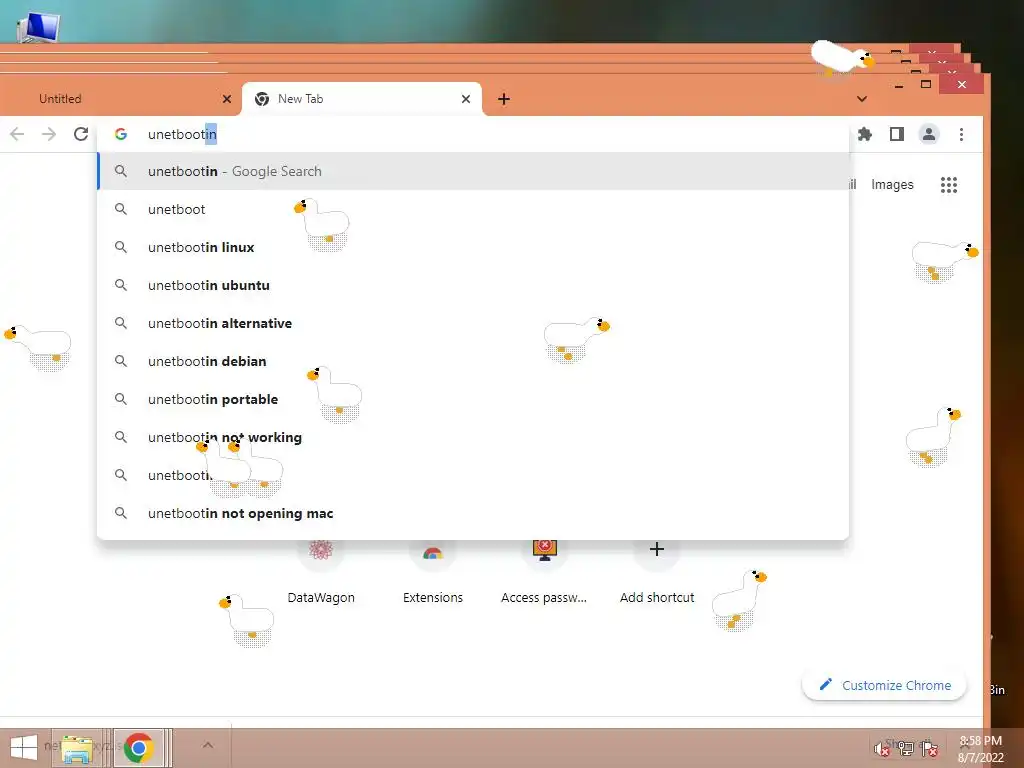Image resolution: width=1024 pixels, height=768 pixels.
Task: Open the profile avatar menu
Action: click(929, 134)
